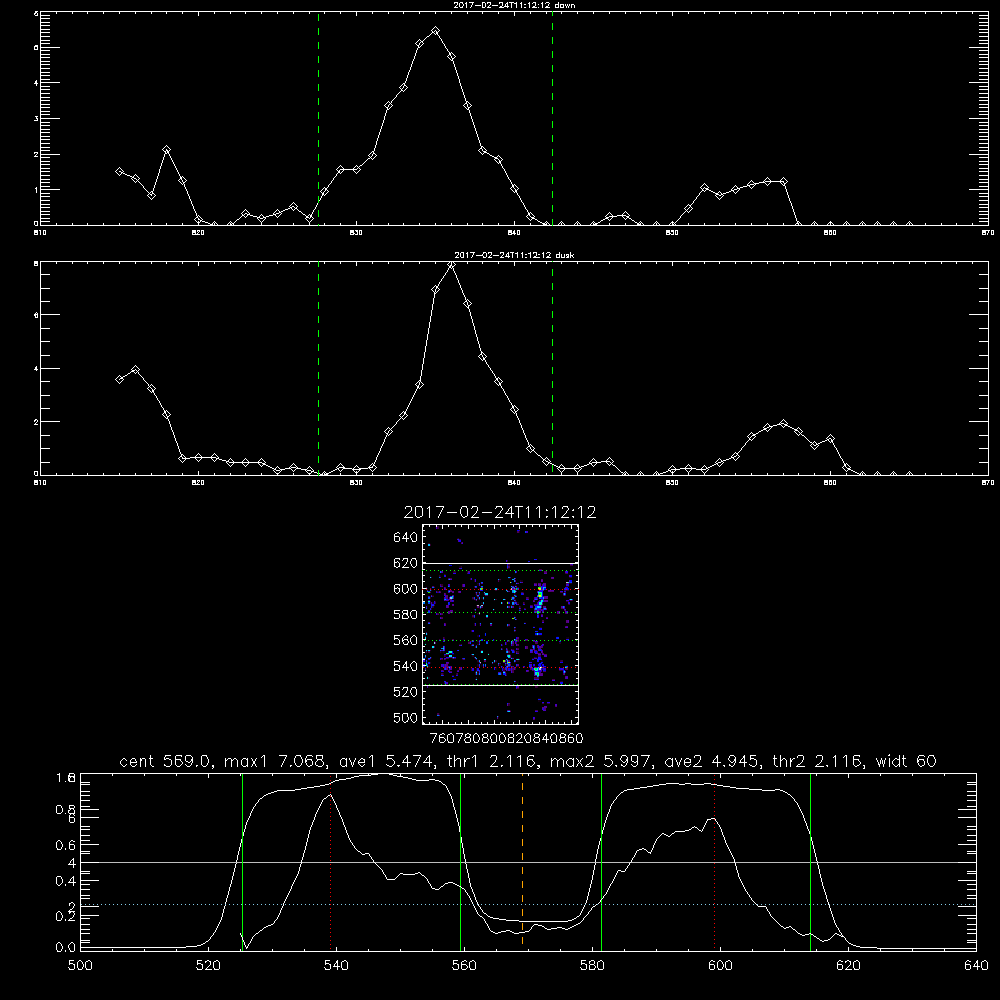Click solid white line near 618 in color image
The image size is (1000, 1000).
(x=500, y=564)
